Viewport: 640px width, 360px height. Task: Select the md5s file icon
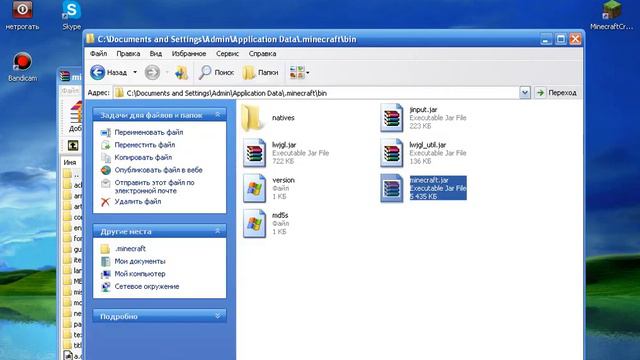pos(254,223)
